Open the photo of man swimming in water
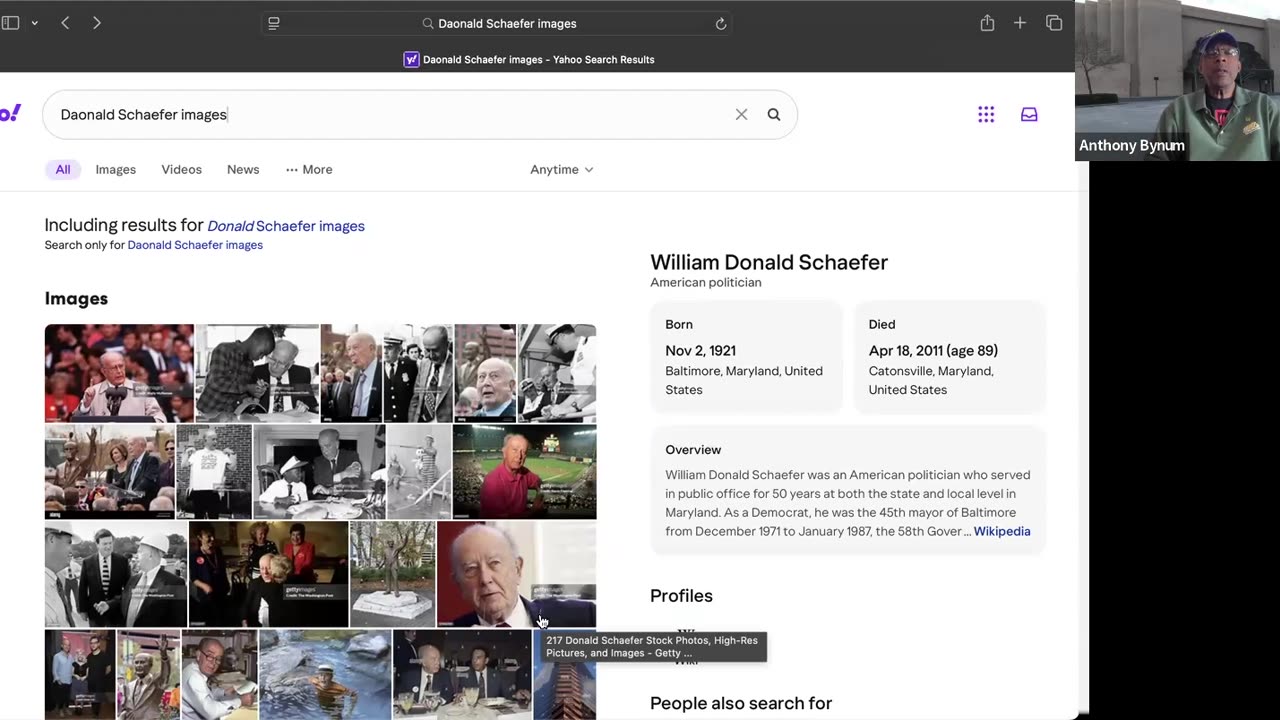This screenshot has width=1280, height=720. 325,674
